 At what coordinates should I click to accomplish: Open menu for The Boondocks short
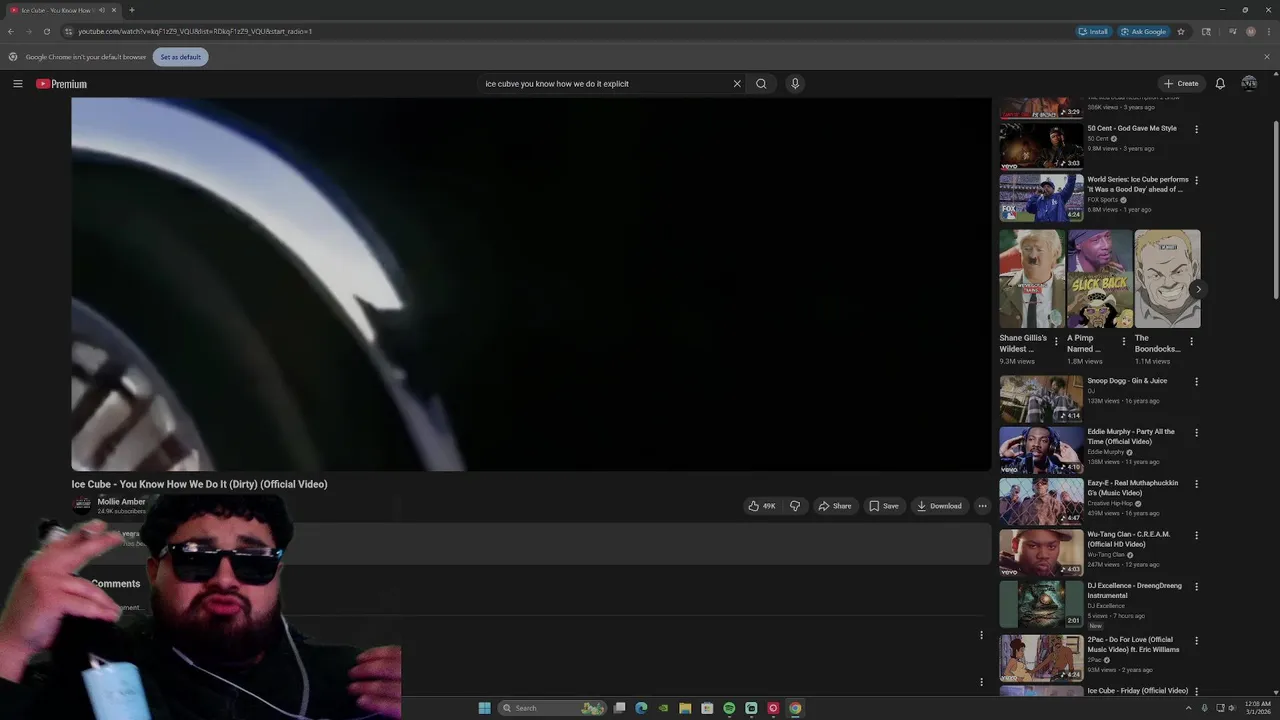click(1191, 342)
